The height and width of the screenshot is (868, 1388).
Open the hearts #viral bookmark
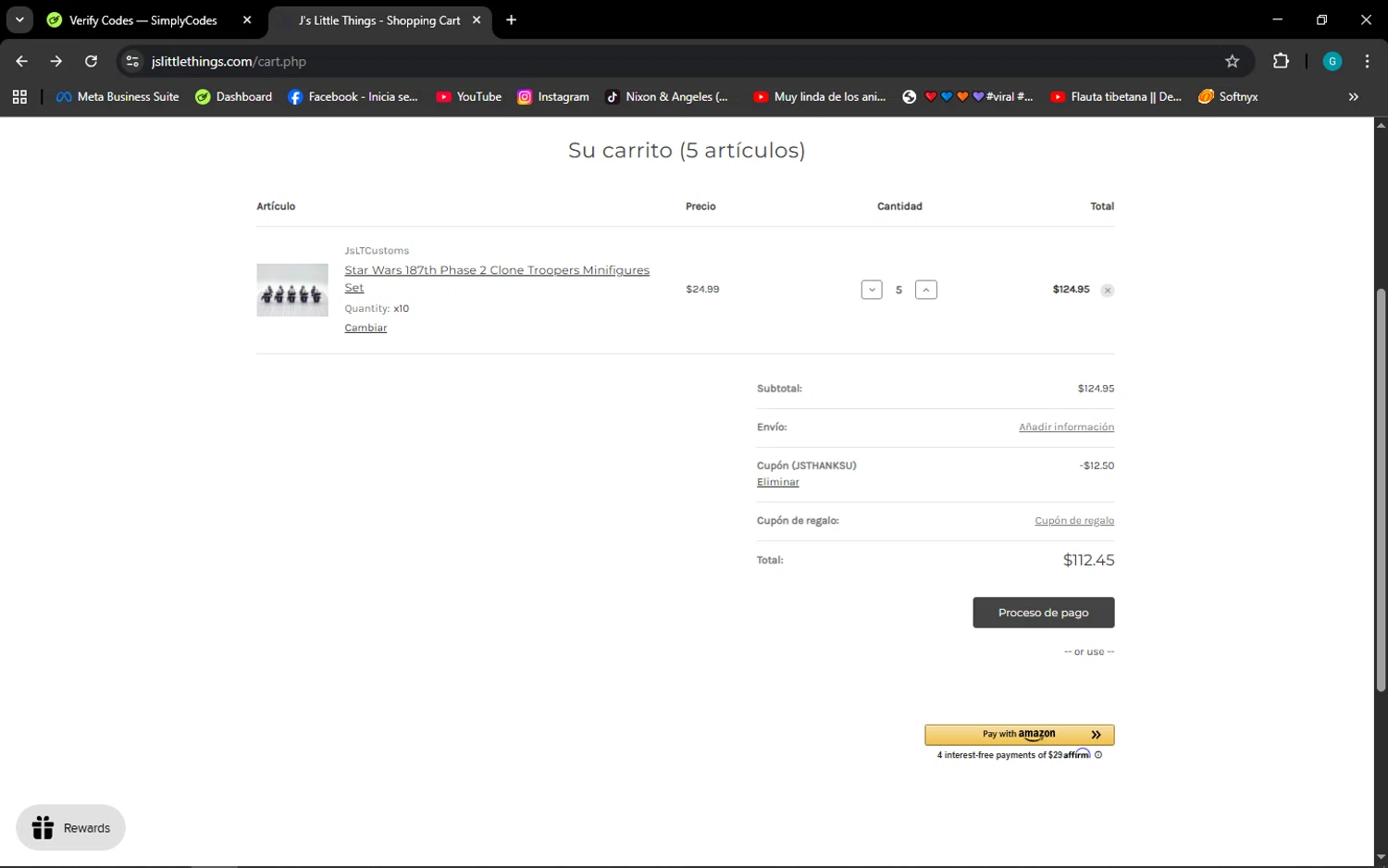[968, 96]
